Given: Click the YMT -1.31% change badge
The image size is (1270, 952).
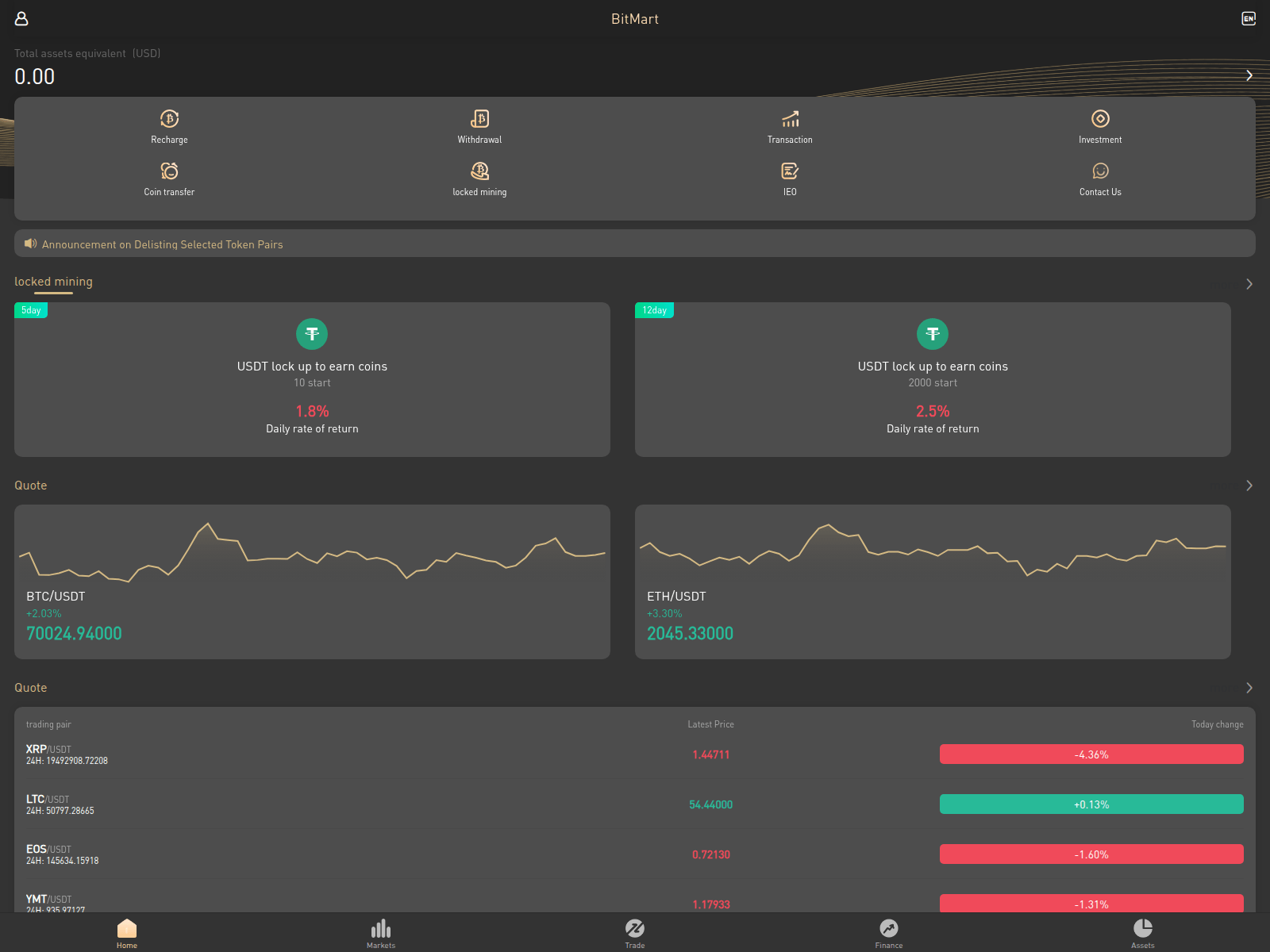Looking at the screenshot, I should click(1091, 904).
